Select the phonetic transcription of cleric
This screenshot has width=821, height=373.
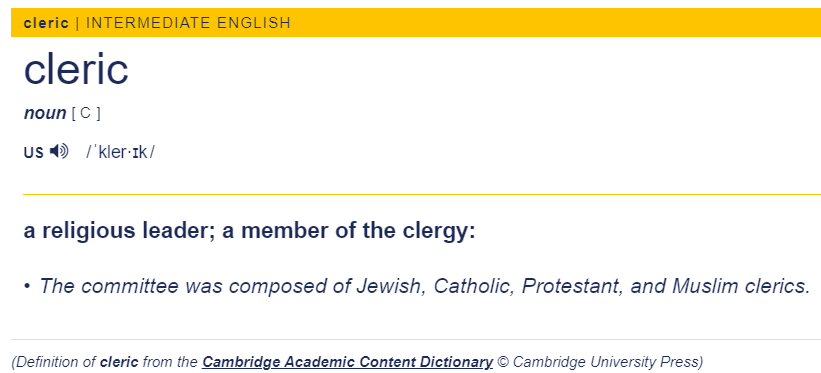pyautogui.click(x=120, y=152)
